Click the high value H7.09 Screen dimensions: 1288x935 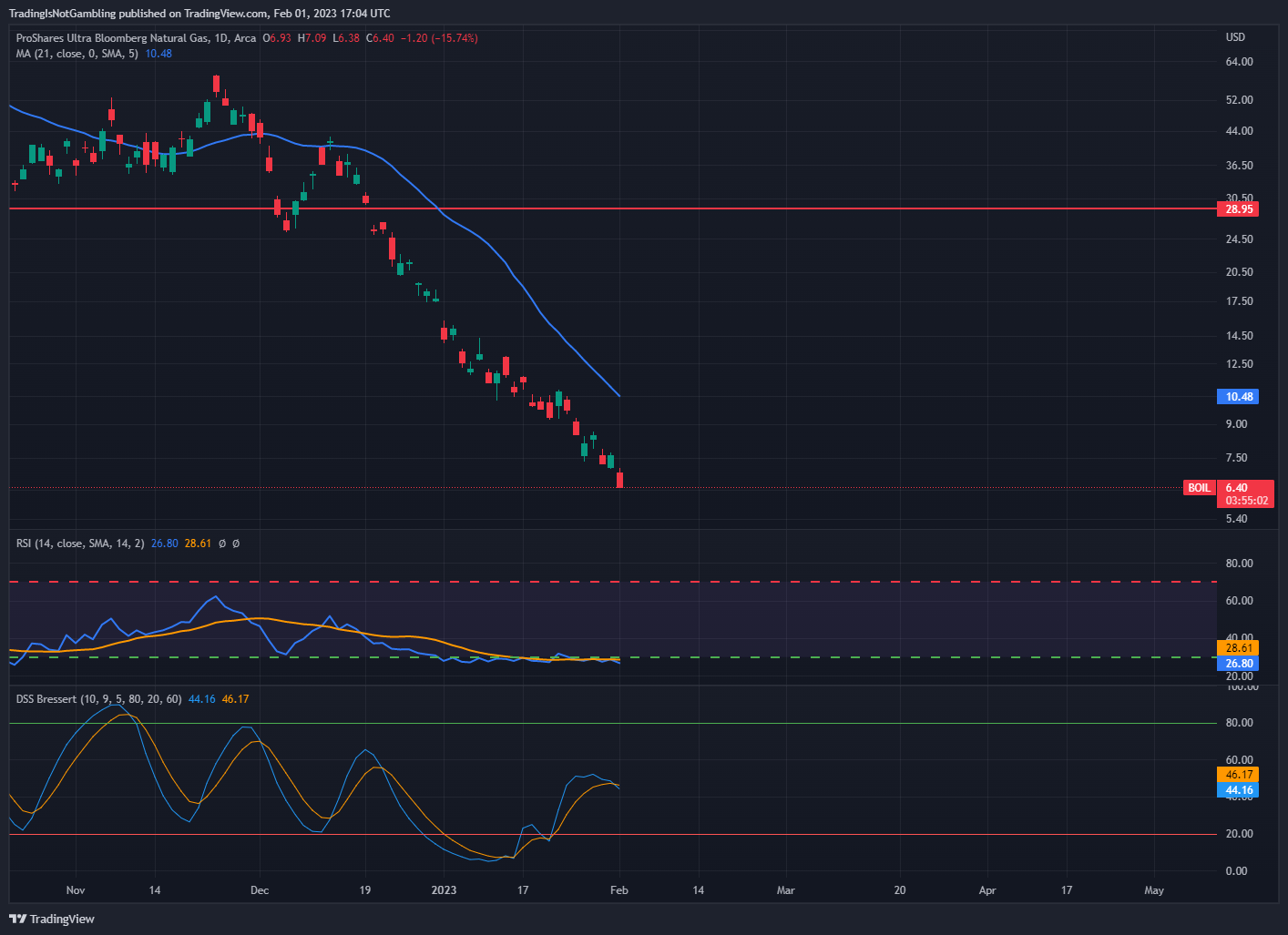click(x=312, y=38)
